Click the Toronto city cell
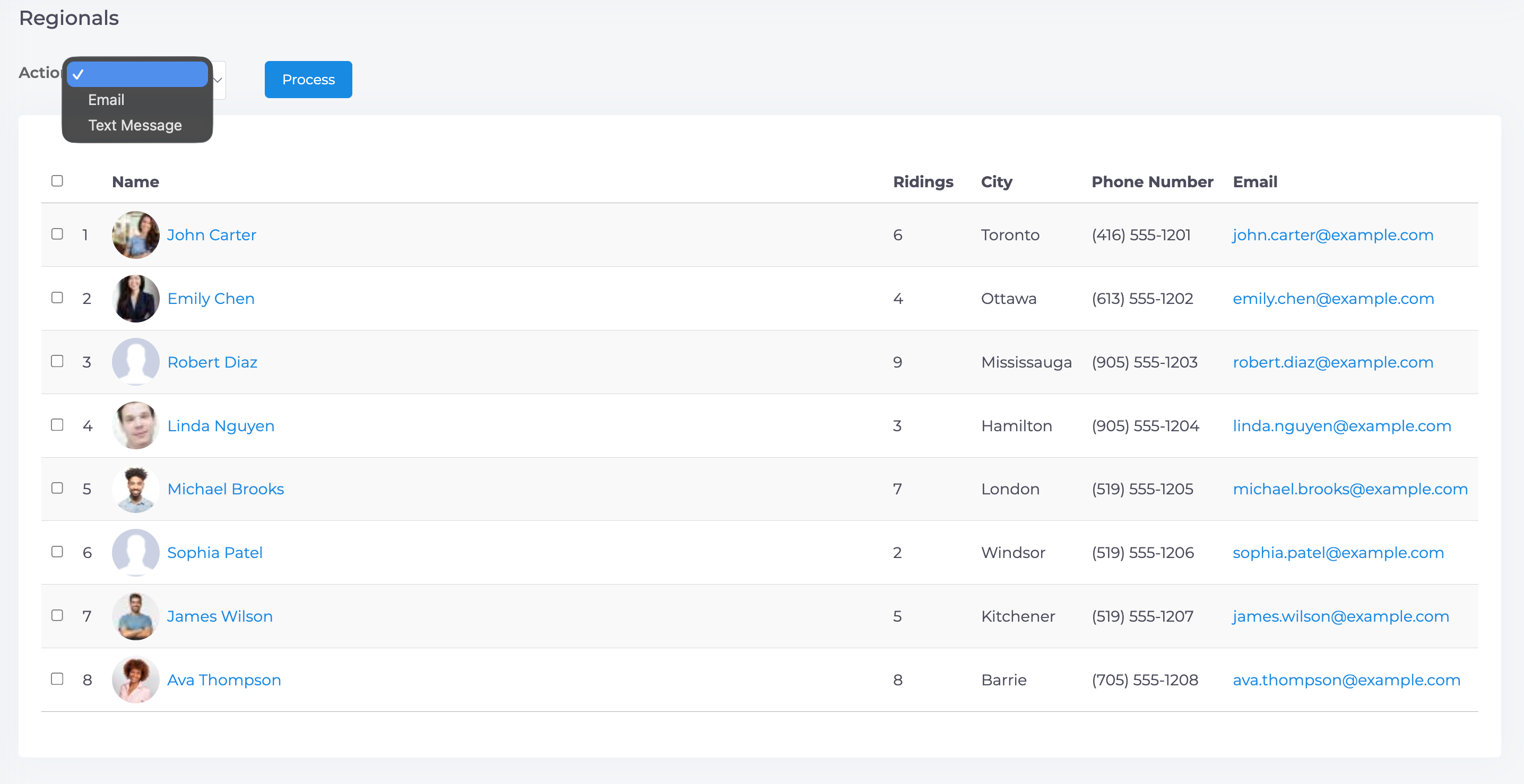 tap(1010, 235)
